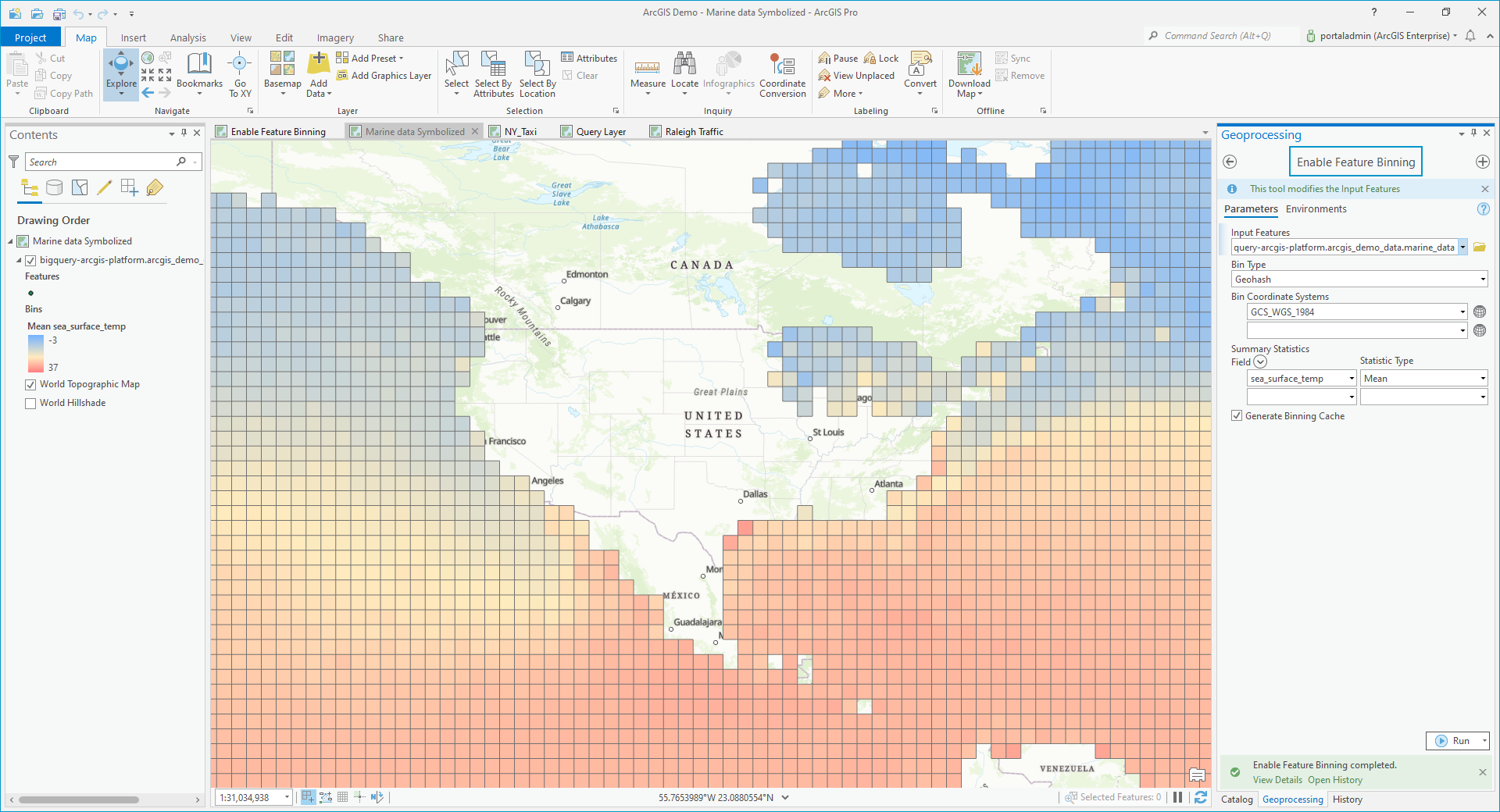Switch to the Catalog pane tab
1500x812 pixels.
[1237, 800]
